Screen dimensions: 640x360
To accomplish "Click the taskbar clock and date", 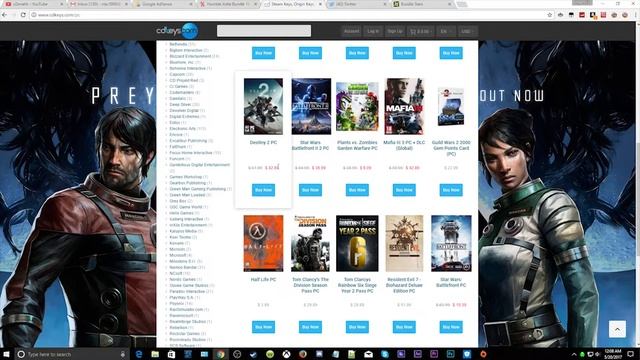I will pyautogui.click(x=613, y=354).
